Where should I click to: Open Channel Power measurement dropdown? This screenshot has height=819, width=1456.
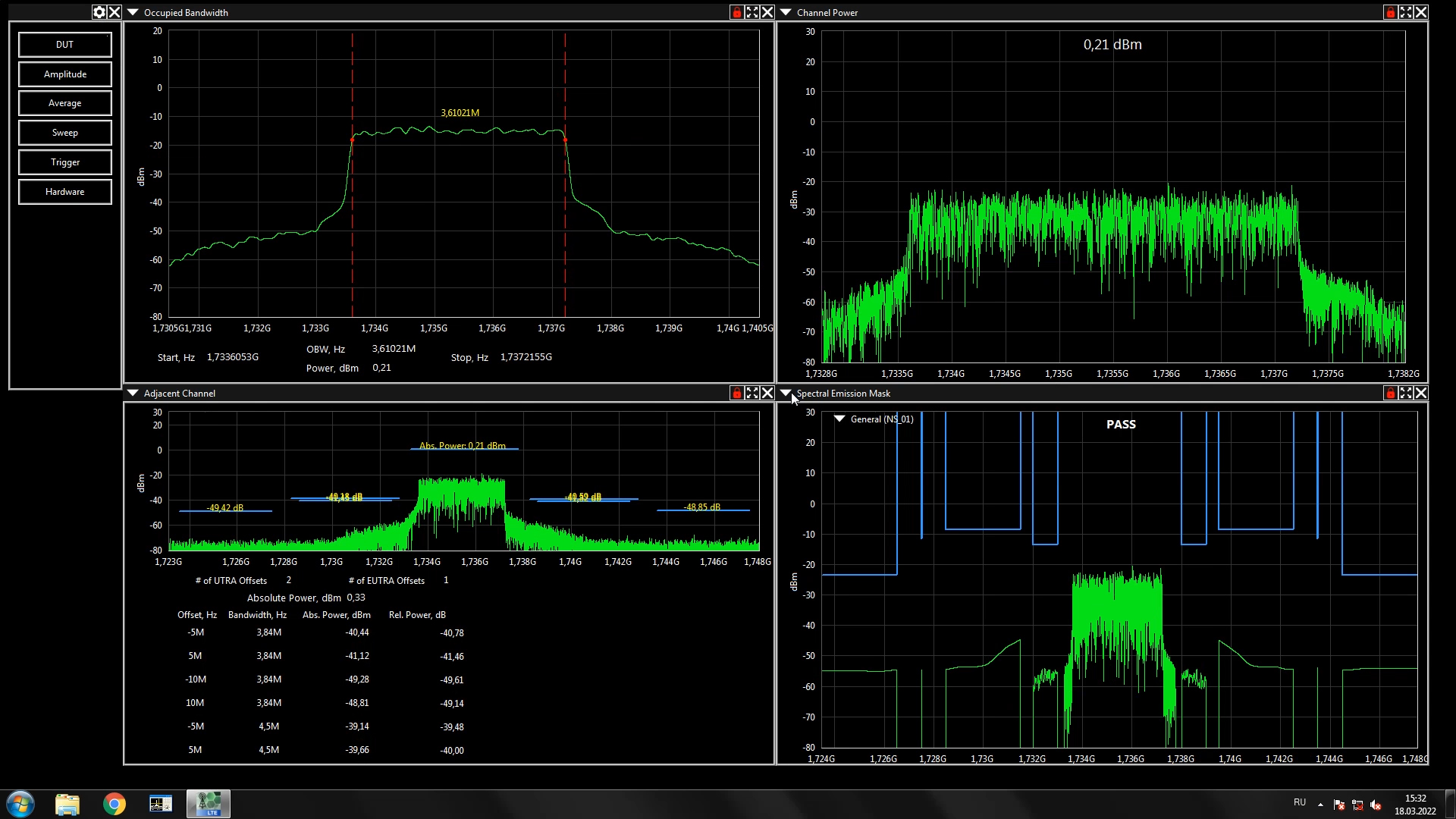[x=786, y=12]
